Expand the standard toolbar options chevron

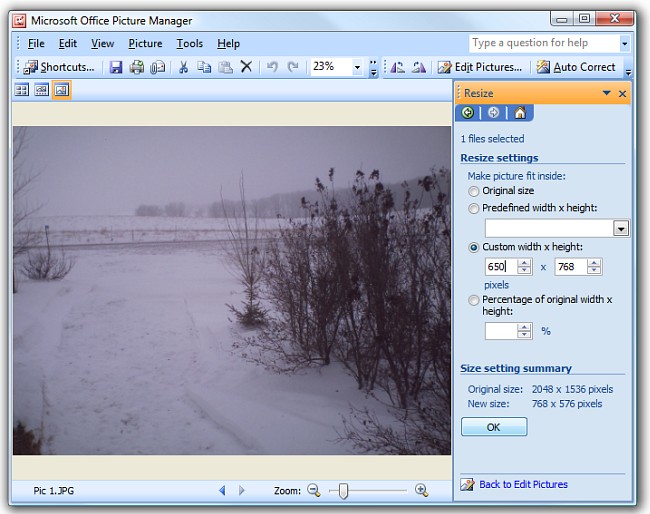[374, 68]
